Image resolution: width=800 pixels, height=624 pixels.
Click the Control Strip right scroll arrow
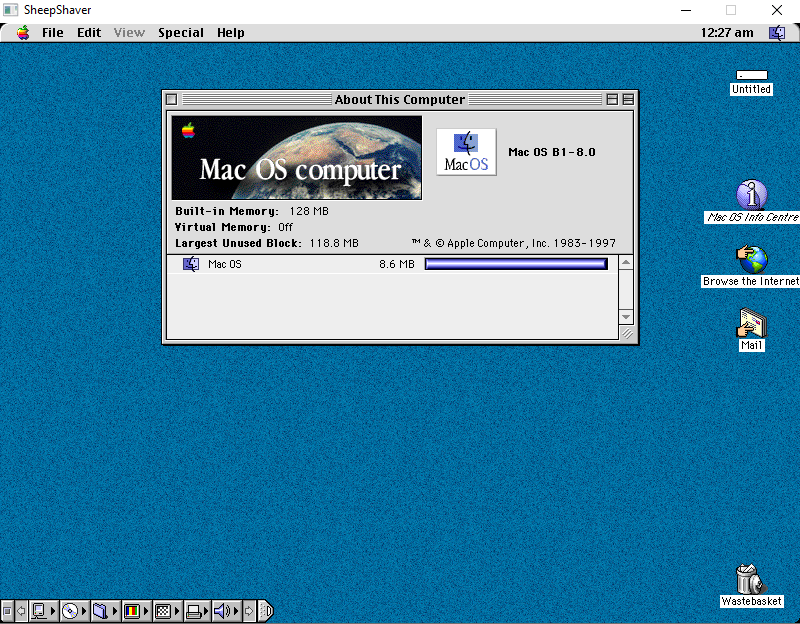coord(249,611)
